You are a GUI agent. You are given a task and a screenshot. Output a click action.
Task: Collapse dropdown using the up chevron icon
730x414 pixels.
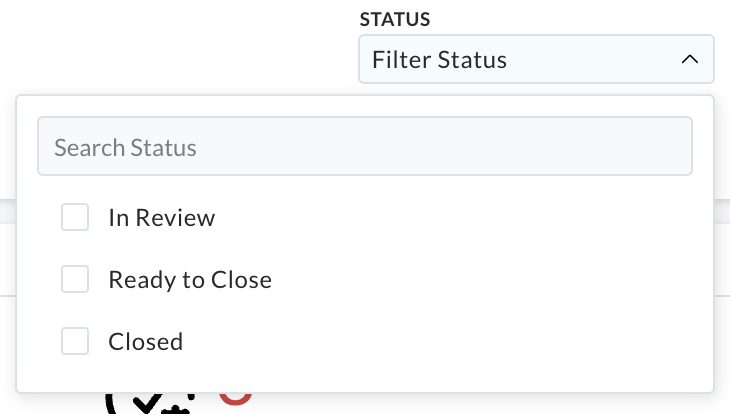coord(689,59)
